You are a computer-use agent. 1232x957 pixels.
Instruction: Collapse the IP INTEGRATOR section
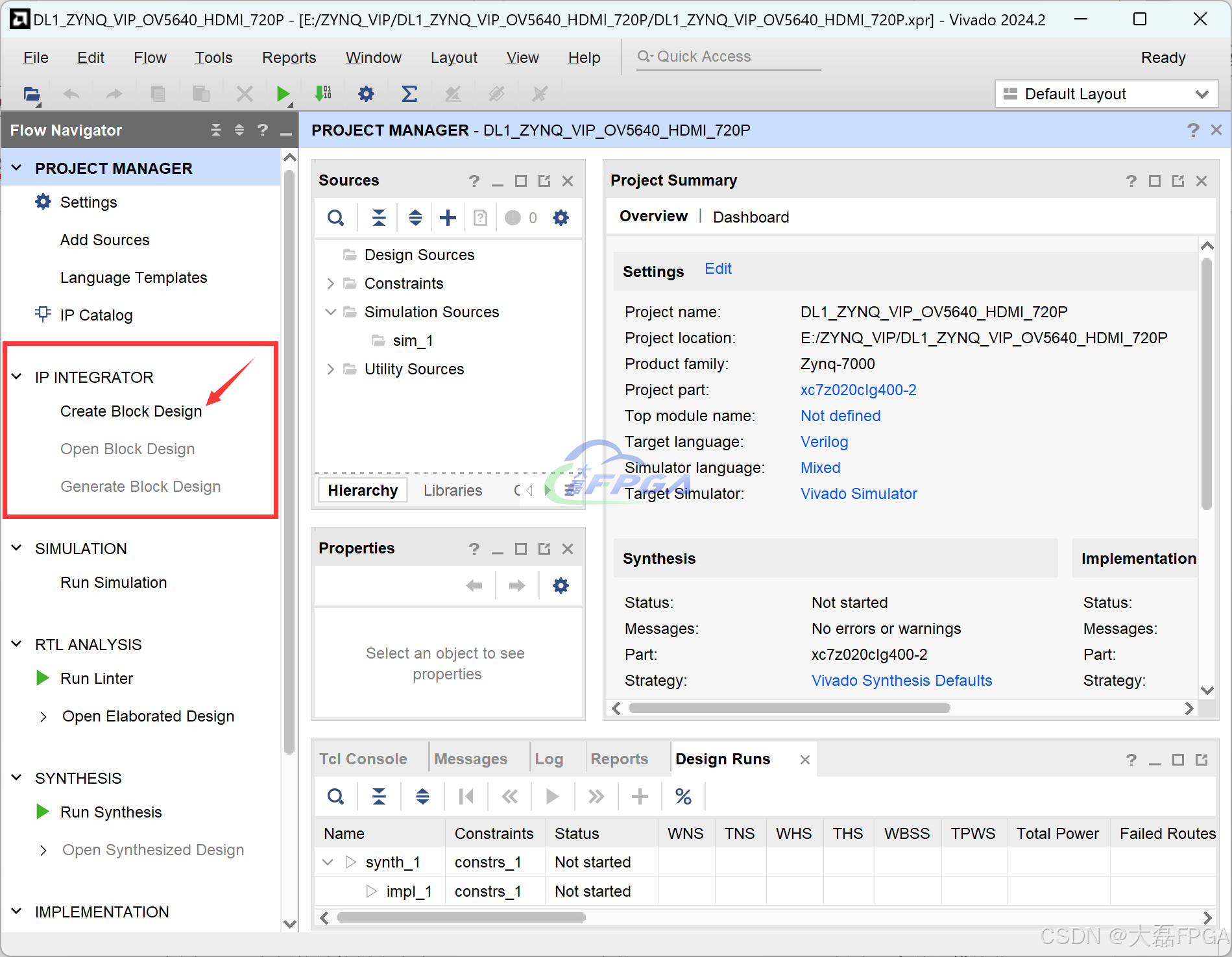click(17, 377)
